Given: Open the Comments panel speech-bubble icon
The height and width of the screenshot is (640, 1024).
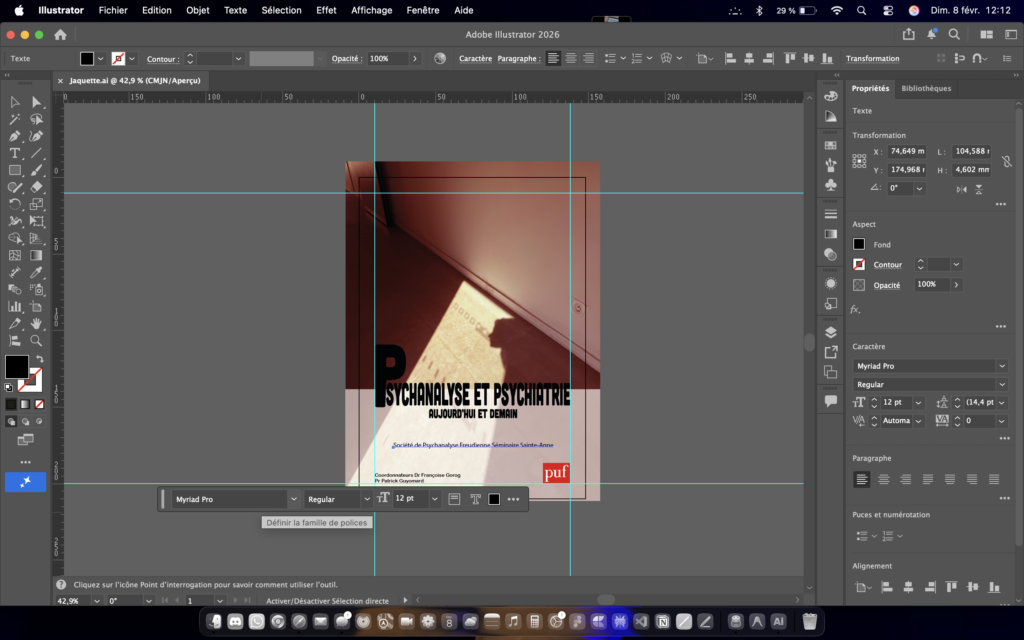Looking at the screenshot, I should click(831, 401).
